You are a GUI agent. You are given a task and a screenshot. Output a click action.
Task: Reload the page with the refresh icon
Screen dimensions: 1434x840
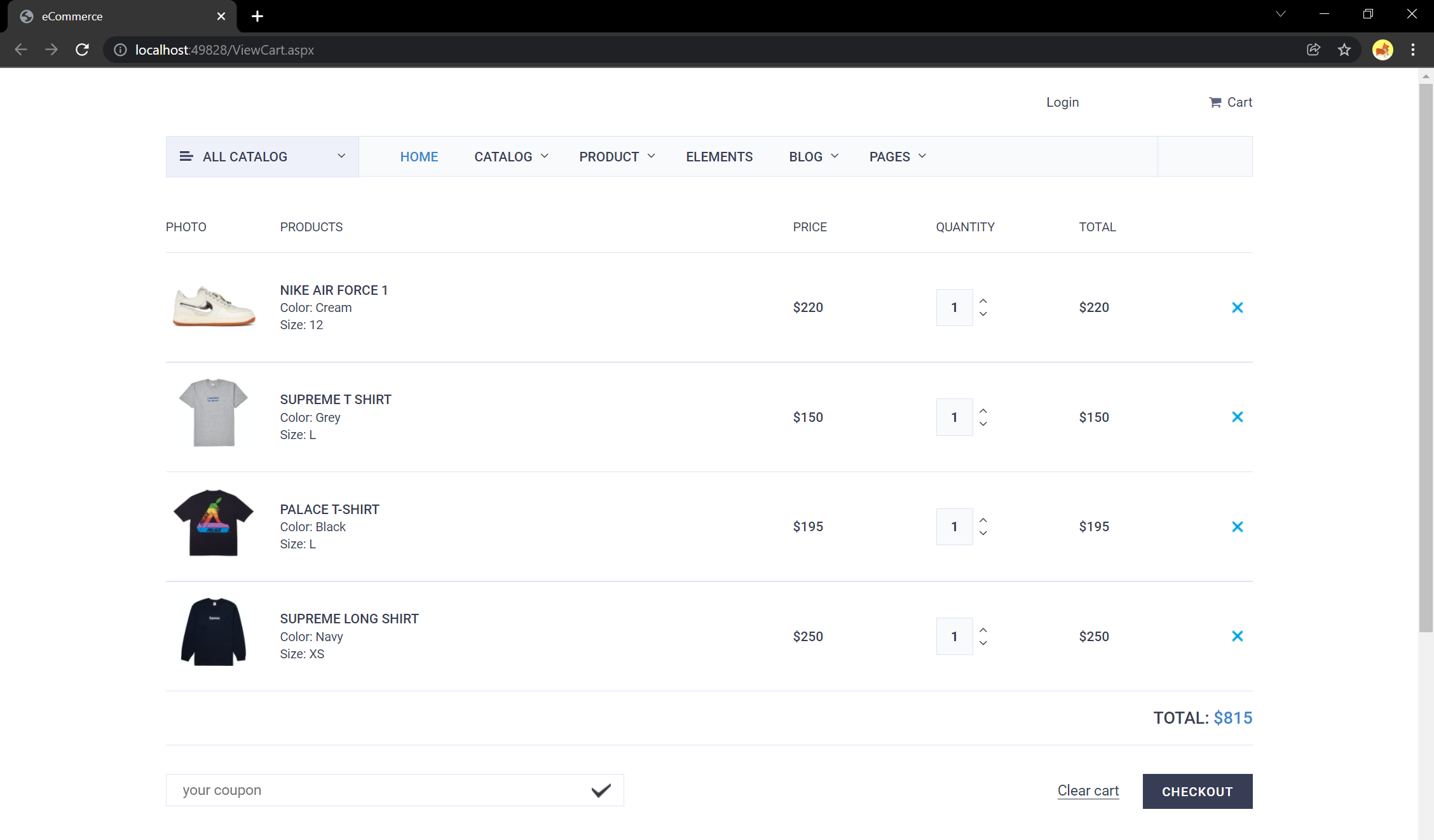click(x=82, y=50)
